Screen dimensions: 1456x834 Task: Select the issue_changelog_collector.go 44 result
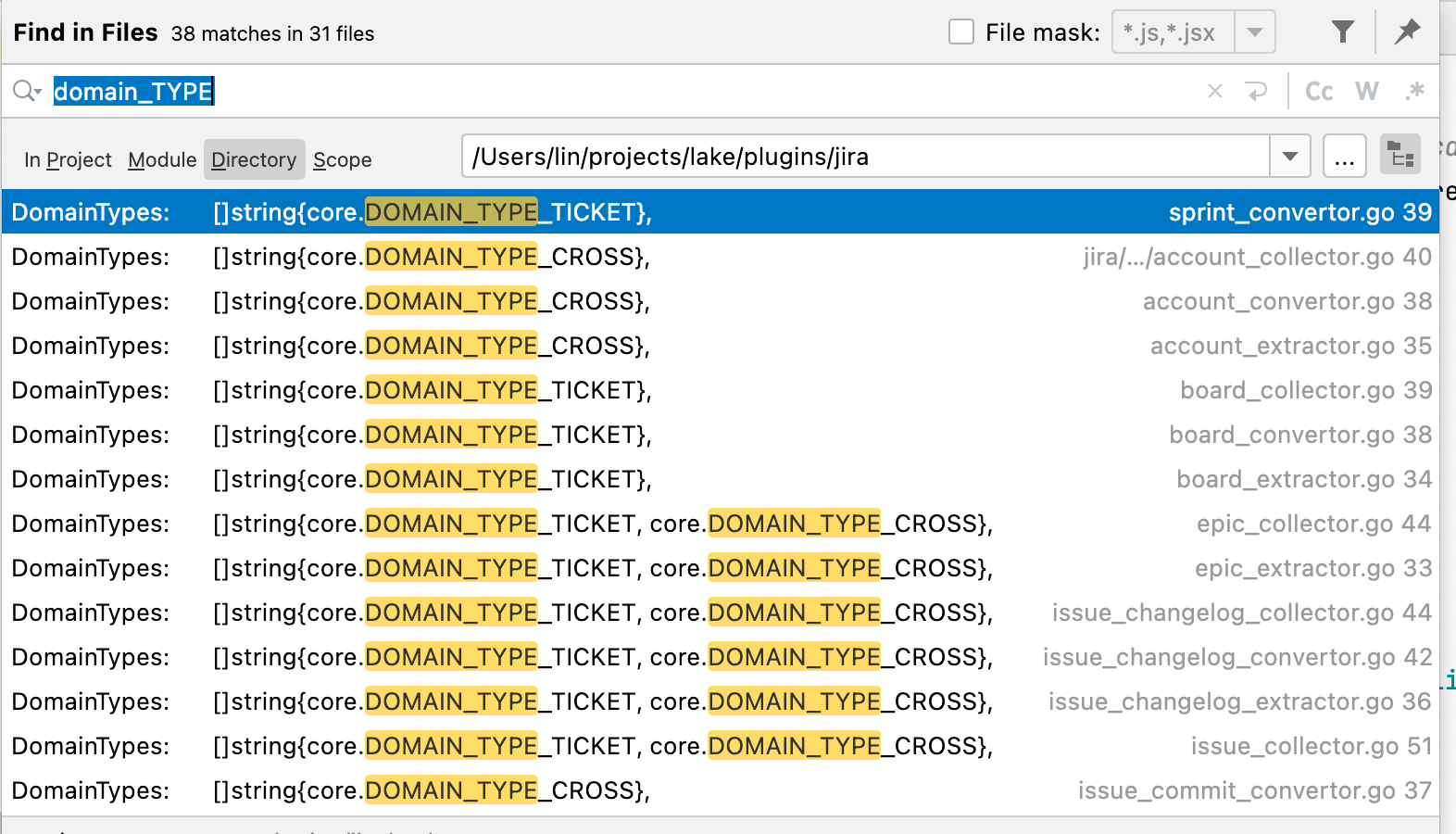pyautogui.click(x=721, y=613)
